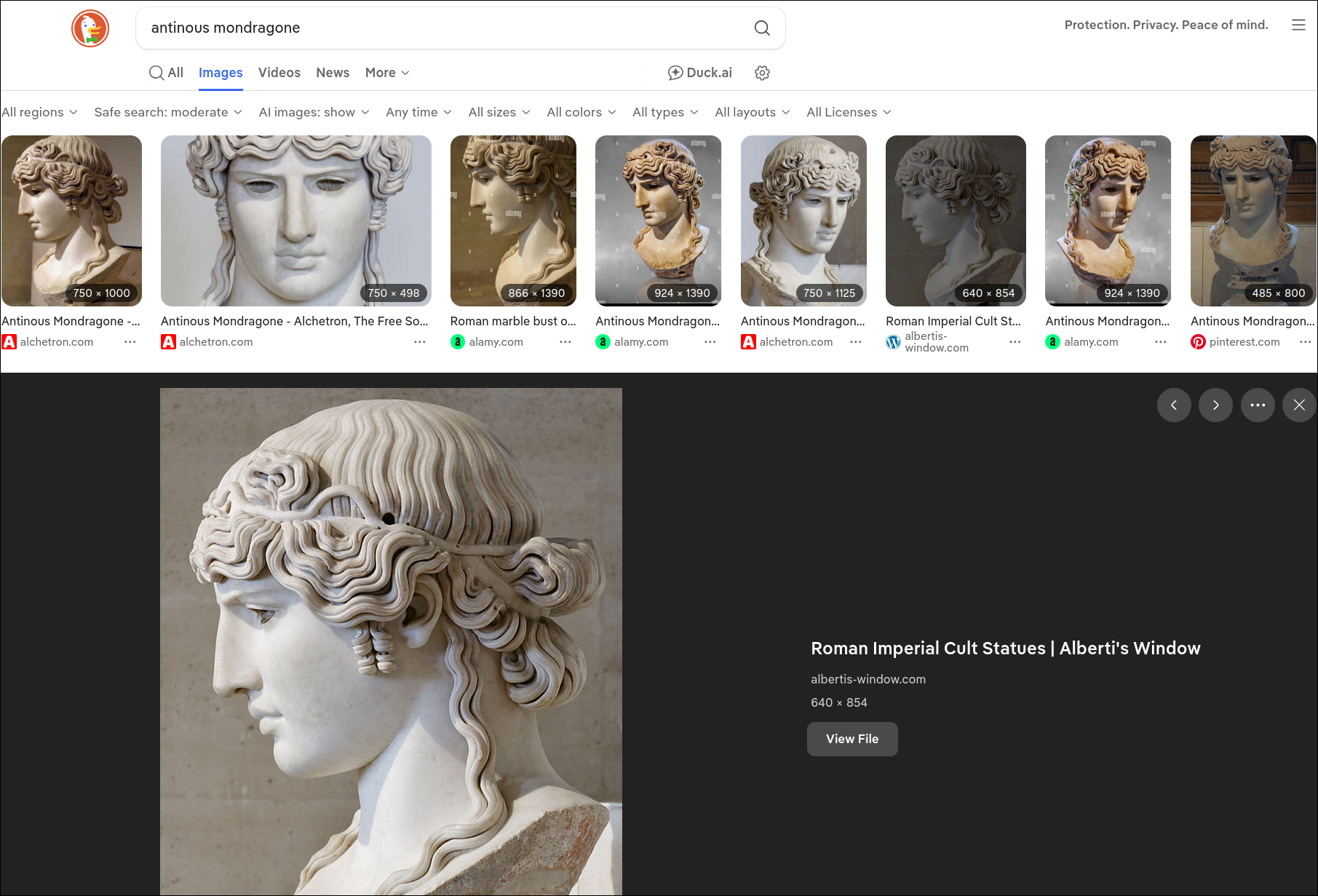The image size is (1318, 896).
Task: Open Roman Imperial Cult Statues | Alberti's Window title
Action: tap(1006, 648)
